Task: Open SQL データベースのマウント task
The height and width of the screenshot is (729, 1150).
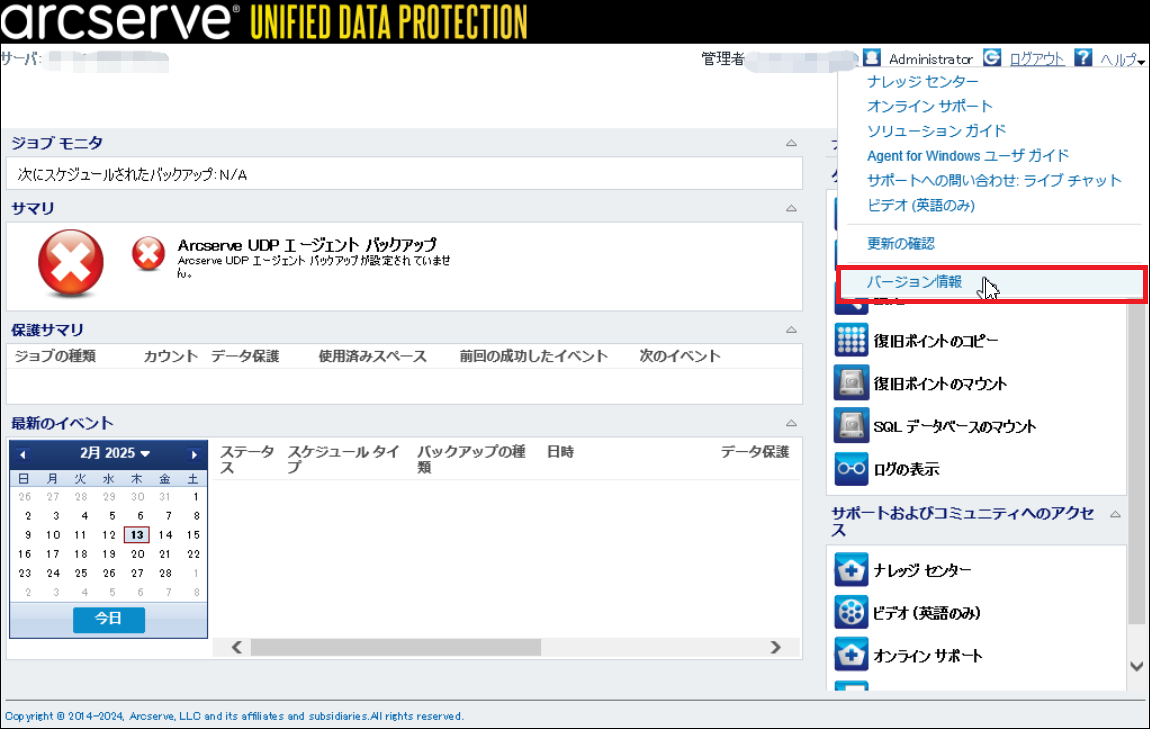Action: pos(954,426)
